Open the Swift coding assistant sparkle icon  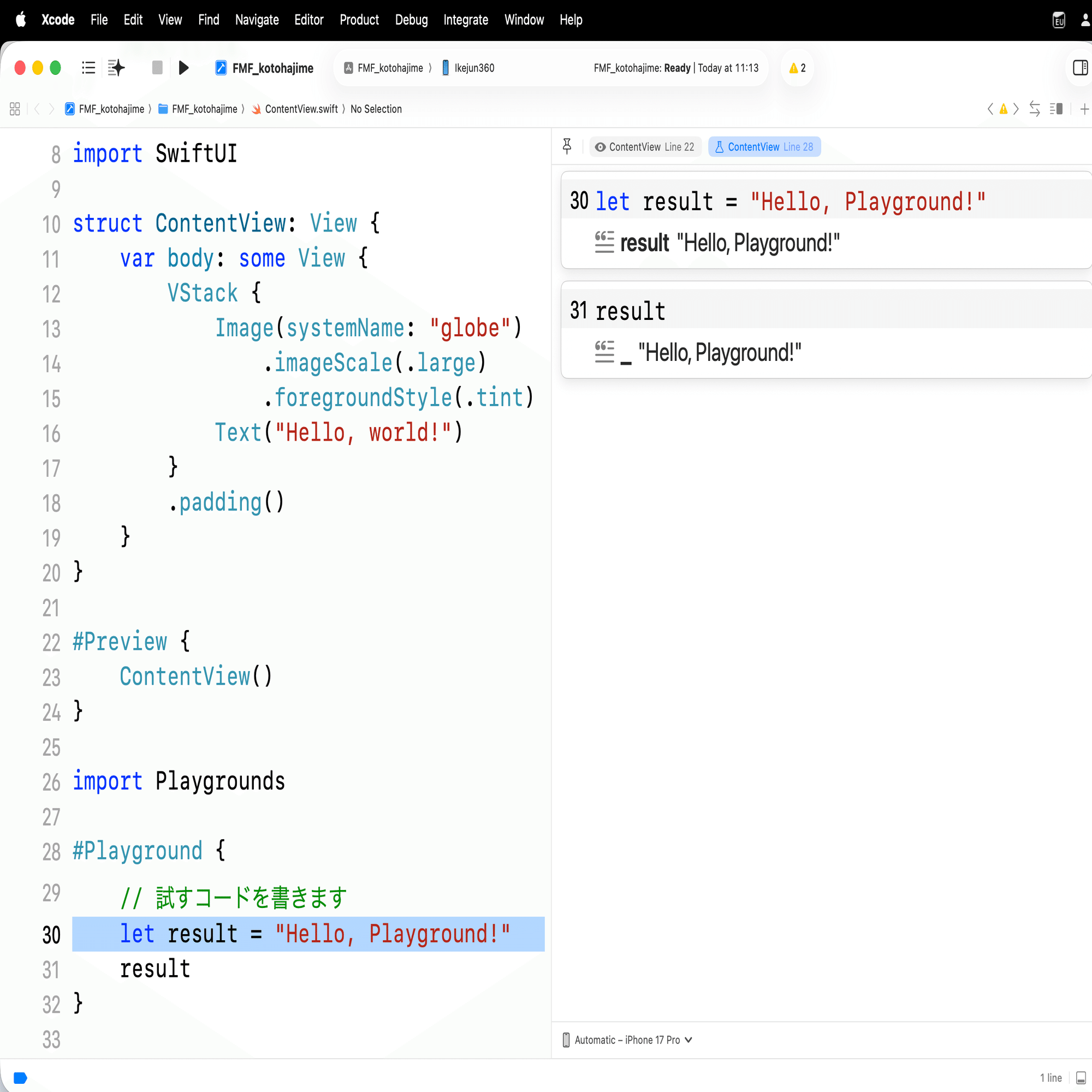pyautogui.click(x=116, y=68)
